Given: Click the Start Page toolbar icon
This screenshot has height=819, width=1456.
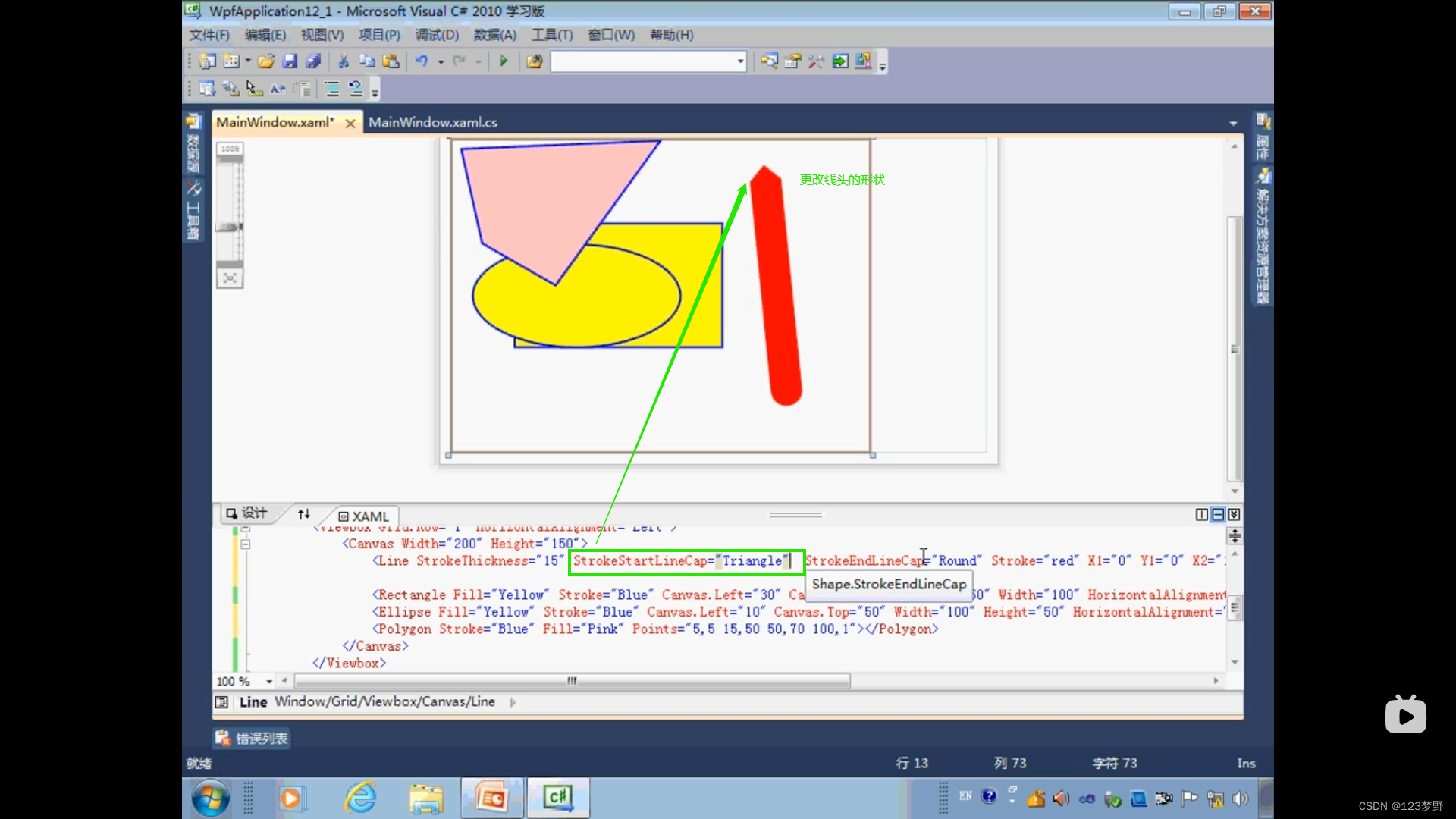Looking at the screenshot, I should 840,61.
